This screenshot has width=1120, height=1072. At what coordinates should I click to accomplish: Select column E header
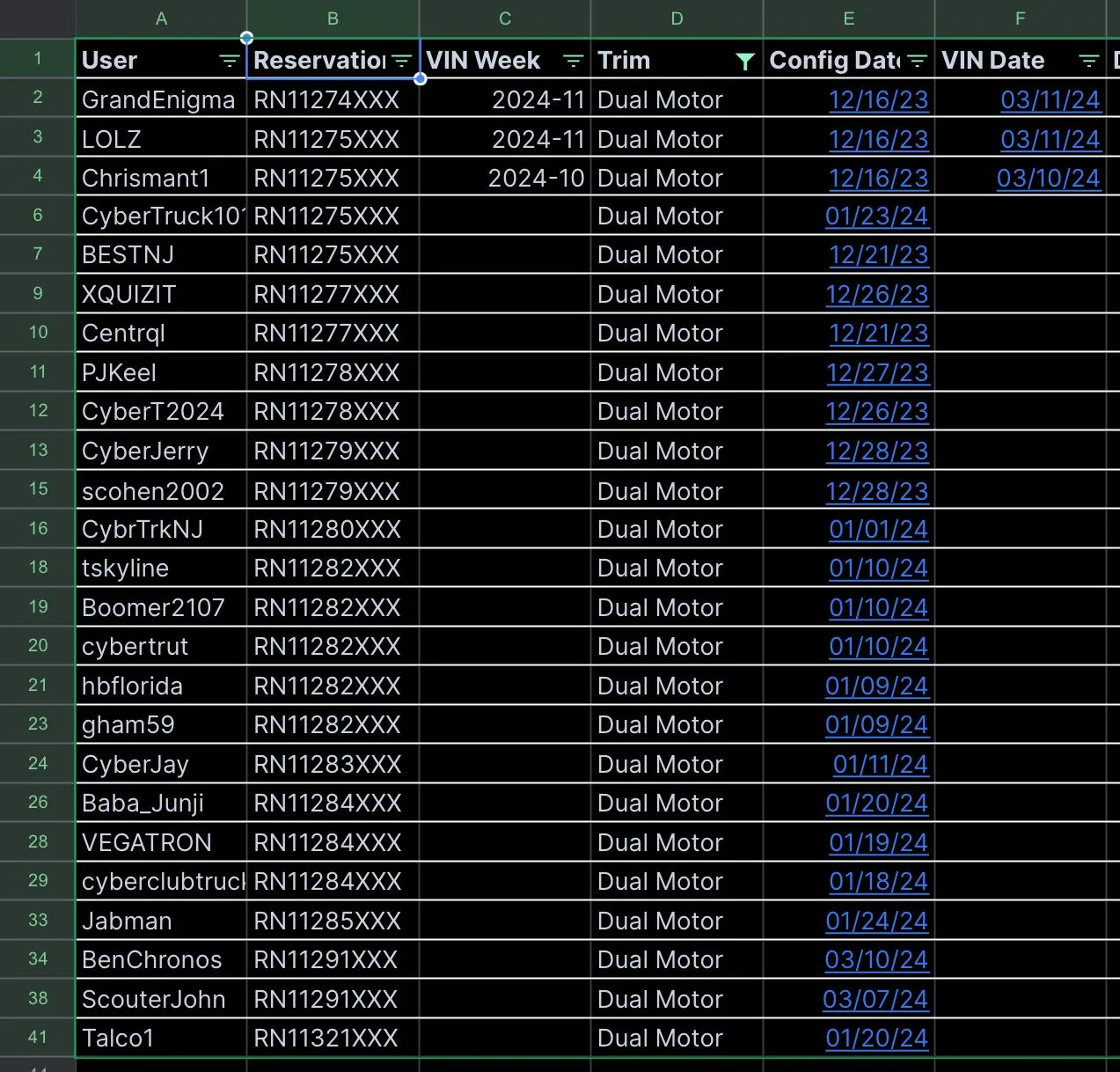848,18
